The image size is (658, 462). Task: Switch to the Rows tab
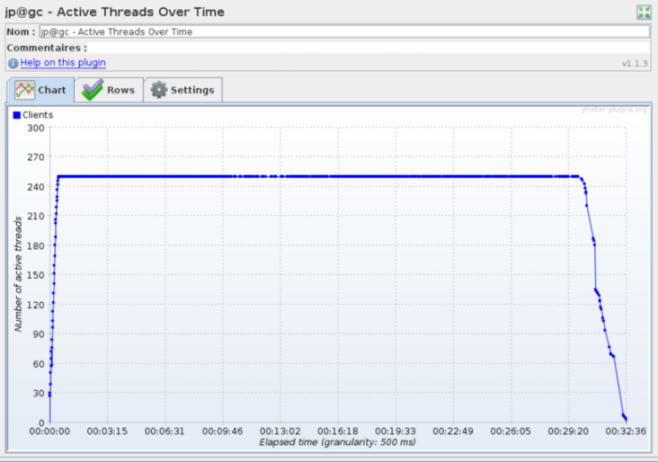pyautogui.click(x=109, y=90)
